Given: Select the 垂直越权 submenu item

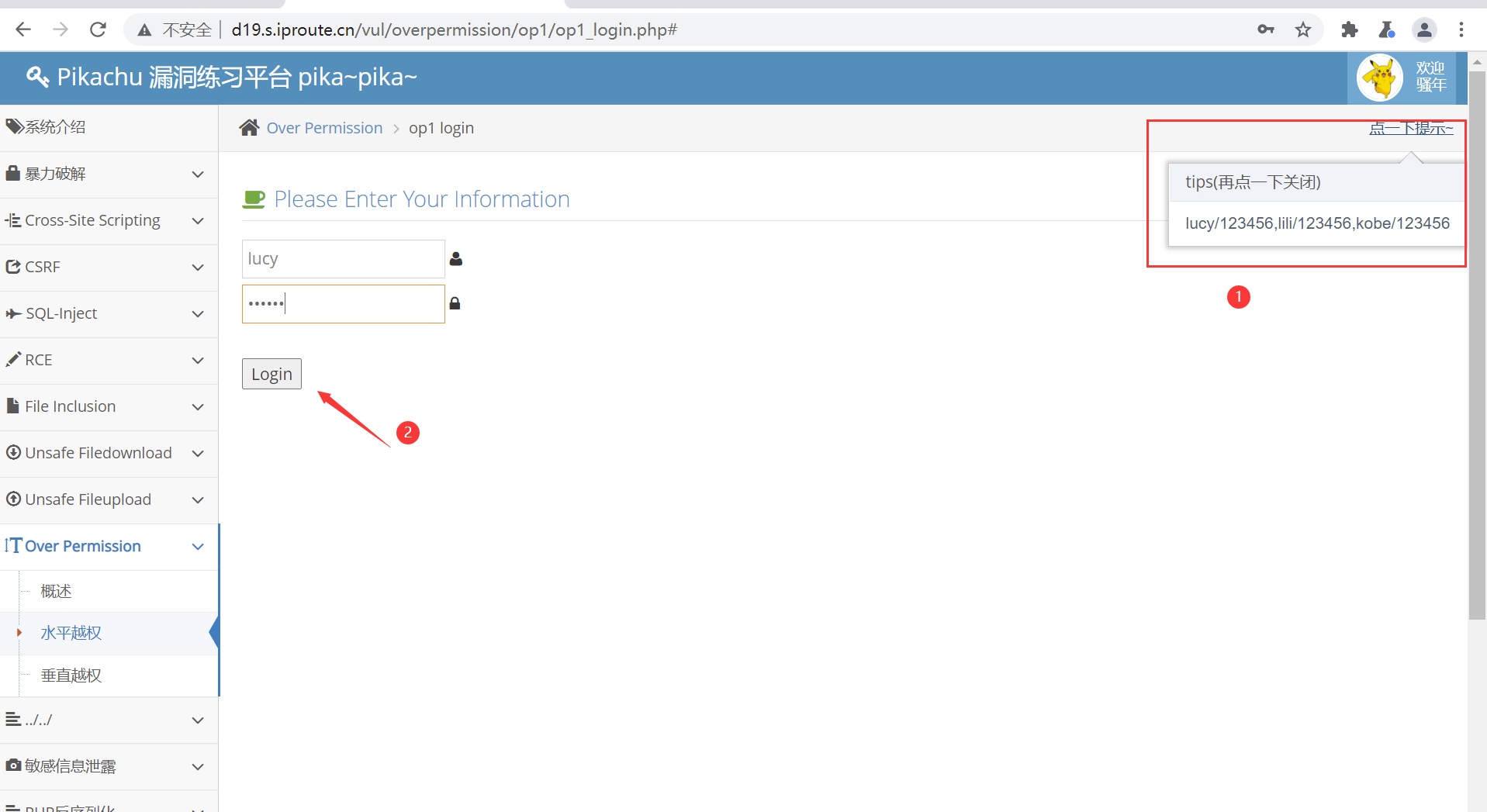Looking at the screenshot, I should click(x=71, y=676).
